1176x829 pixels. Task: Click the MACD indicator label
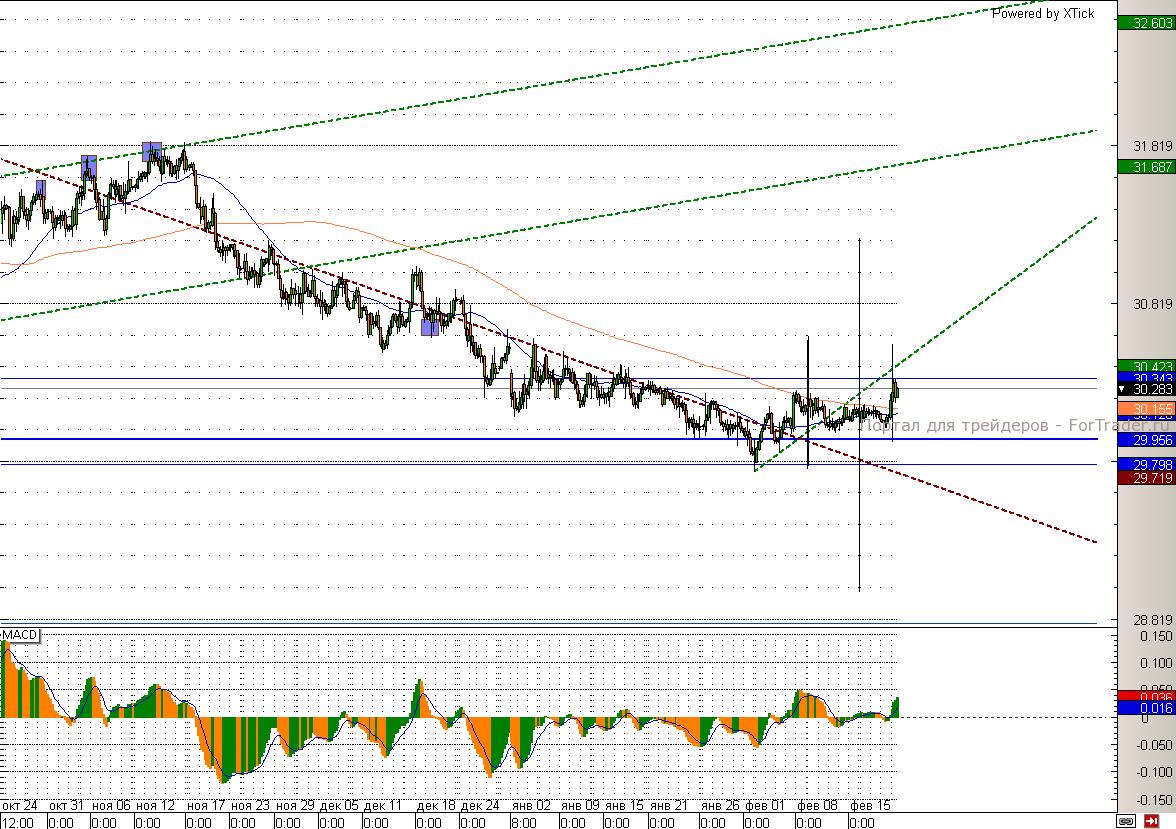coord(20,636)
